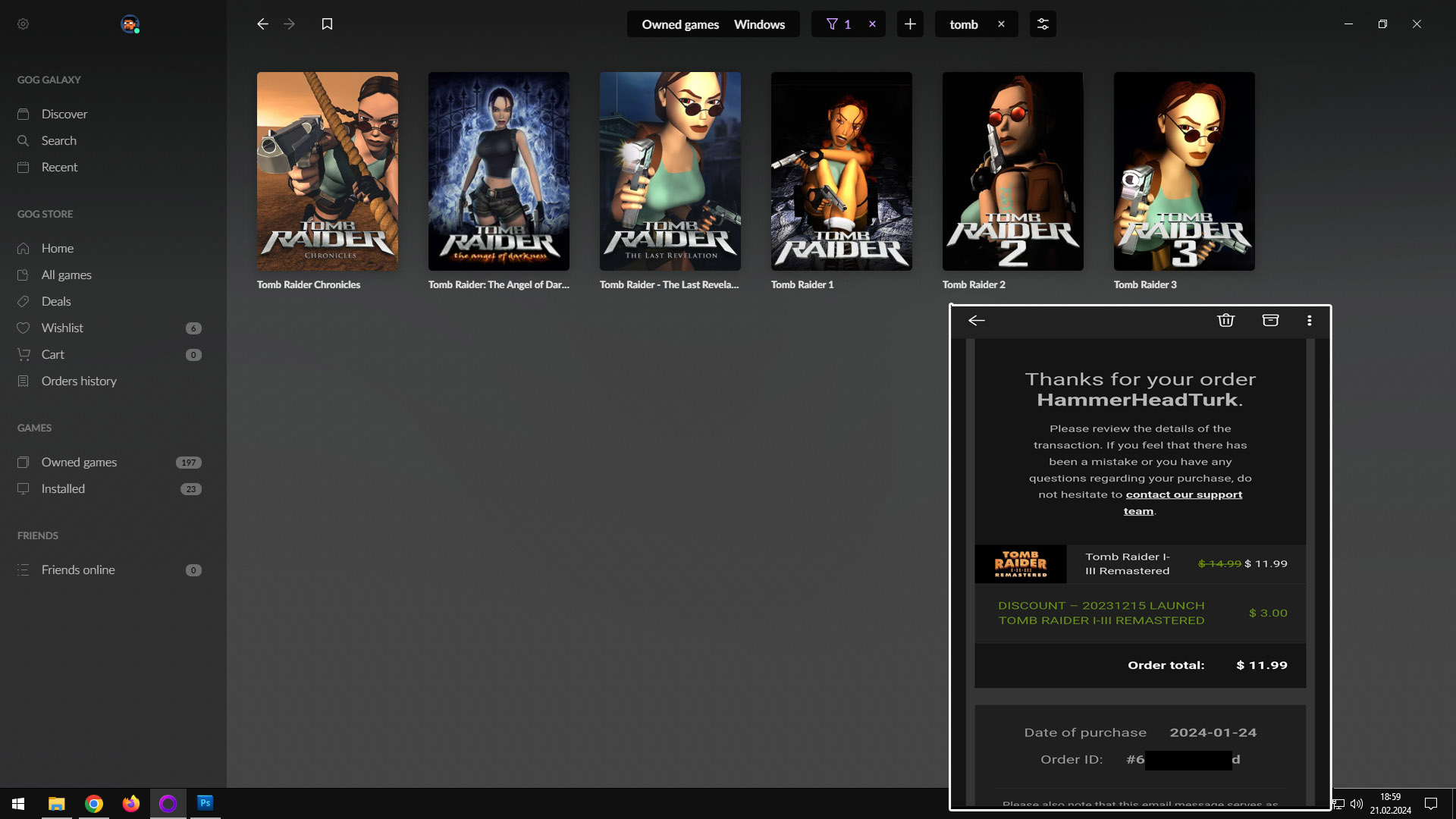The height and width of the screenshot is (819, 1456).
Task: Clear the 'tomb' search term
Action: coord(1001,24)
